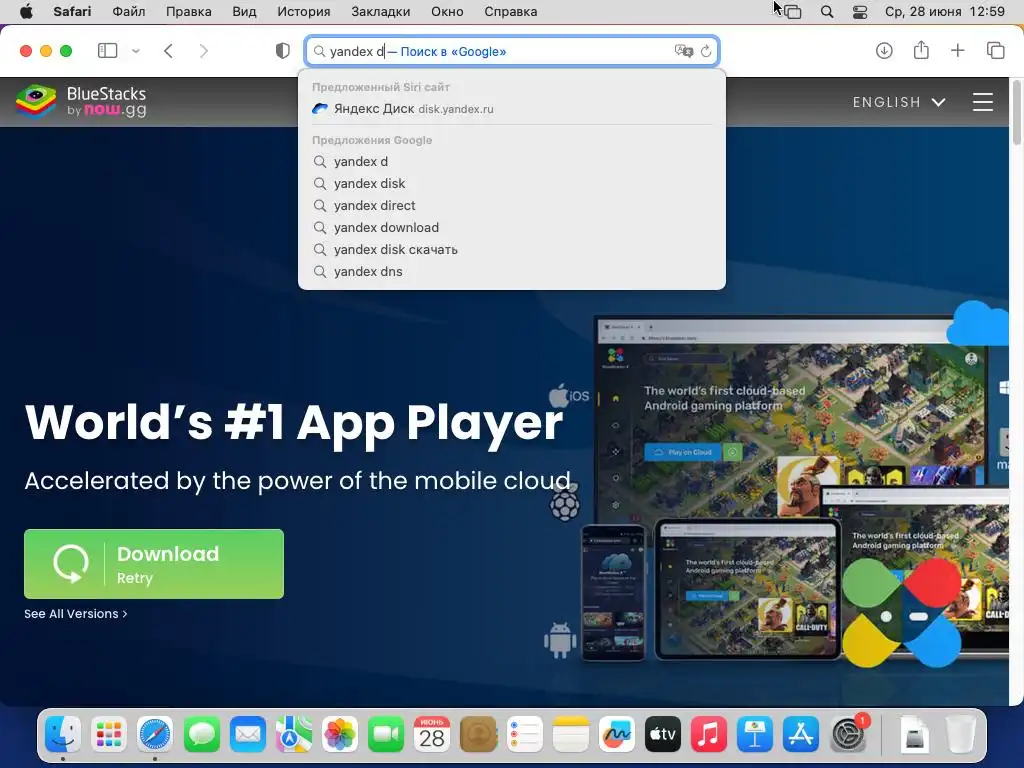This screenshot has width=1024, height=768.
Task: Open Calendar from the Dock
Action: (x=432, y=735)
